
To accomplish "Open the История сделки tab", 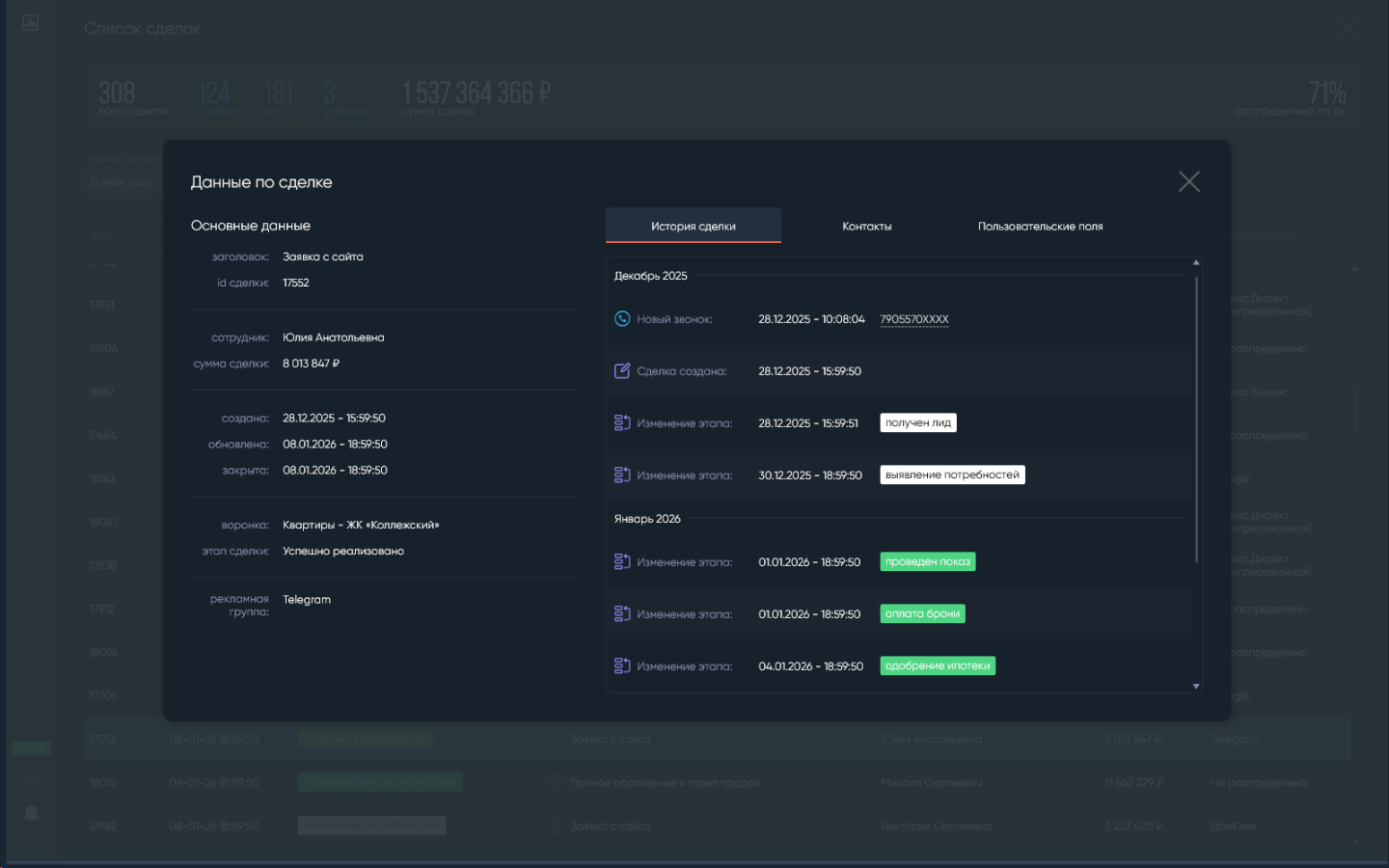I will (693, 227).
